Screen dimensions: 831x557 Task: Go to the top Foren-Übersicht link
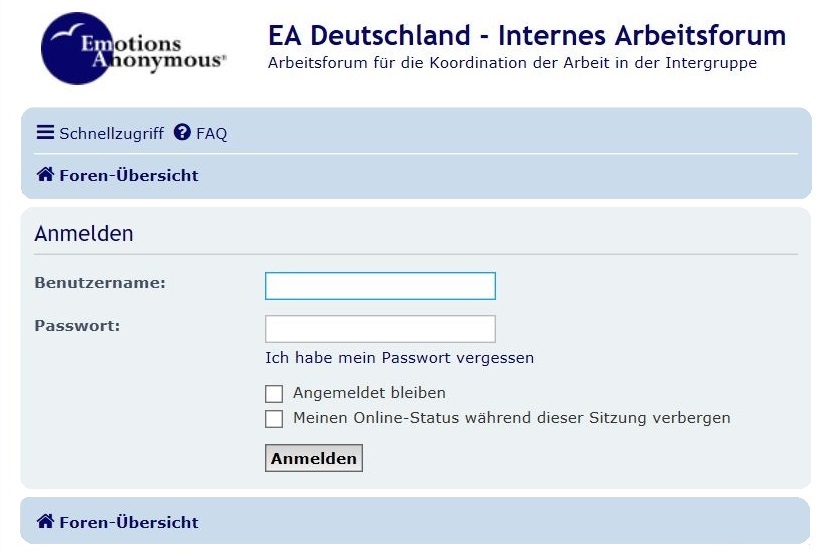click(129, 175)
